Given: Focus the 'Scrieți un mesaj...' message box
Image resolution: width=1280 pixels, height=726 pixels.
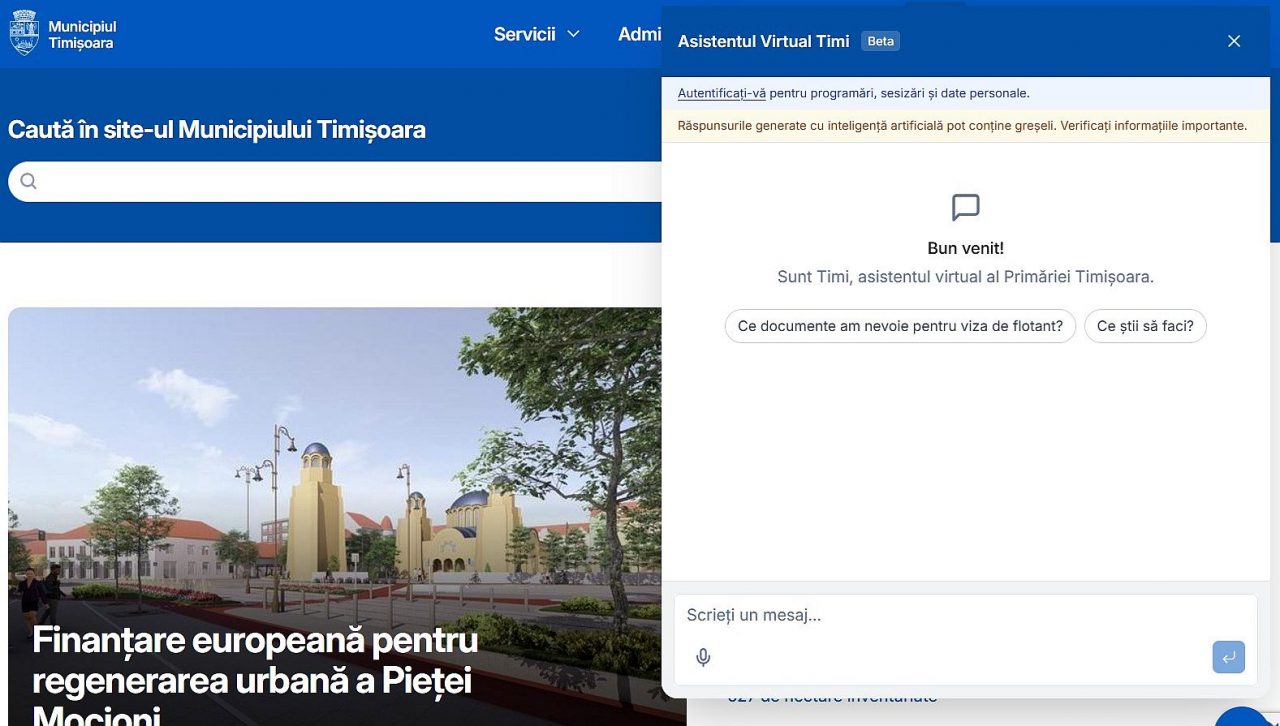Looking at the screenshot, I should pos(965,615).
